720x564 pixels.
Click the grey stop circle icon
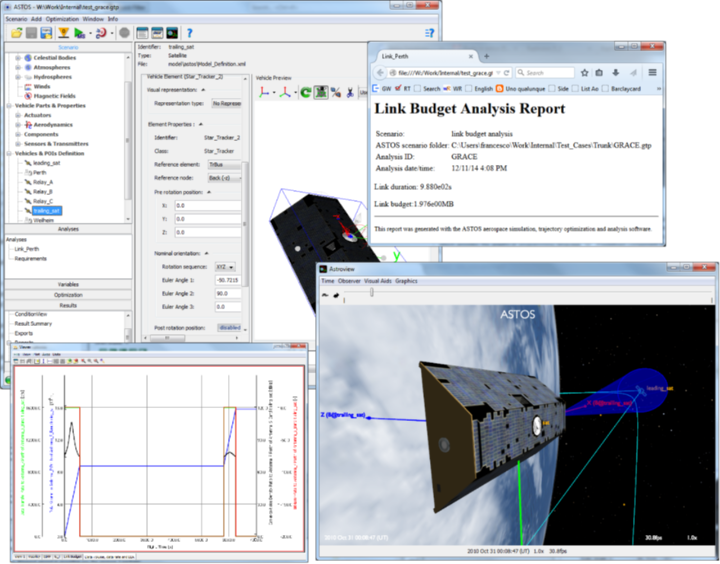click(x=124, y=33)
